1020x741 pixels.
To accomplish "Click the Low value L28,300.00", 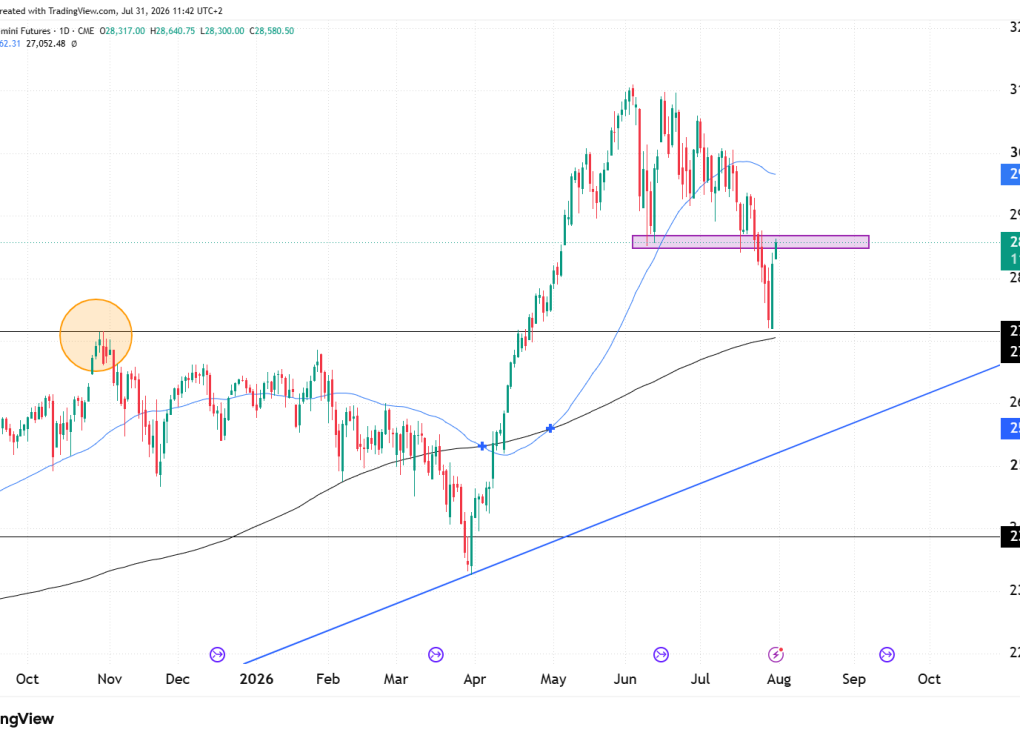I will click(222, 31).
